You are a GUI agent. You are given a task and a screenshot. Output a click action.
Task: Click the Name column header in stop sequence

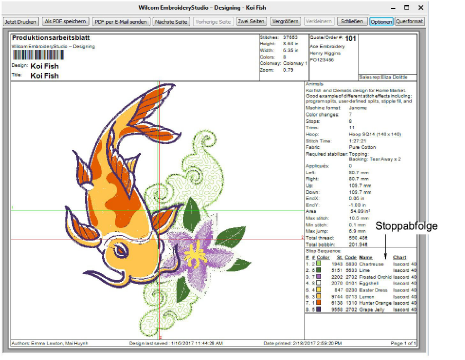pyautogui.click(x=366, y=258)
